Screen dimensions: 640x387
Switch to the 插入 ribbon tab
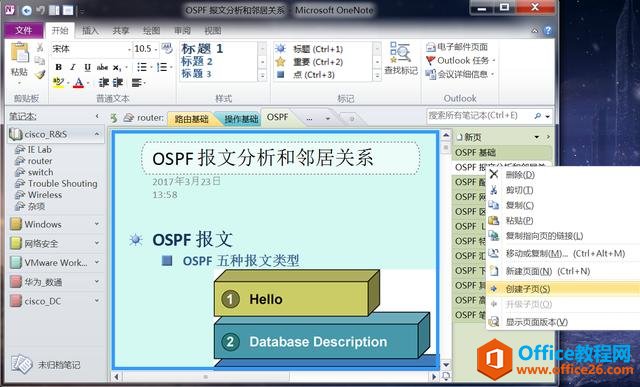point(90,31)
